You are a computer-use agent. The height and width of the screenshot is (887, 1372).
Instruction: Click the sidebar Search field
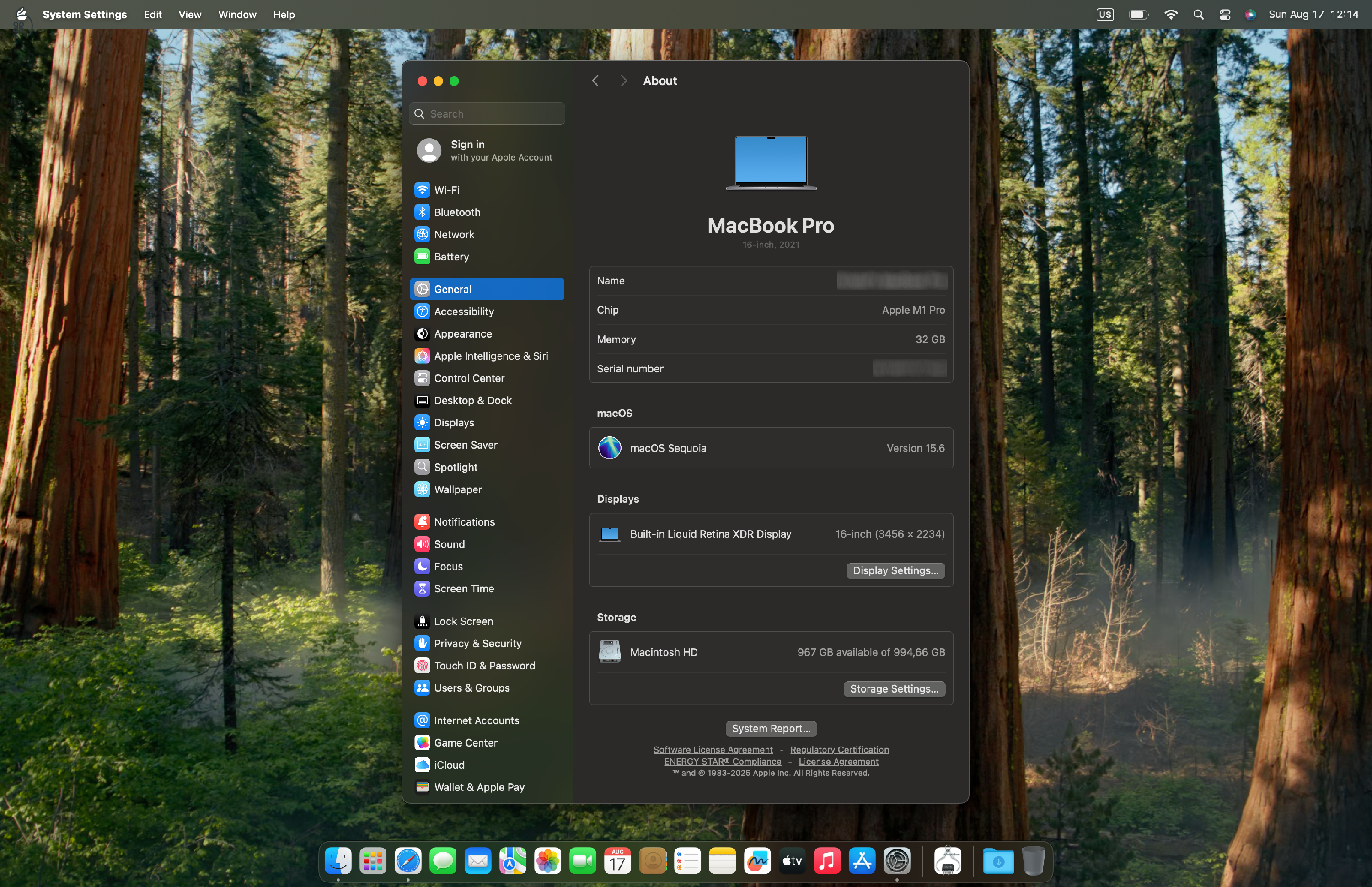tap(487, 113)
